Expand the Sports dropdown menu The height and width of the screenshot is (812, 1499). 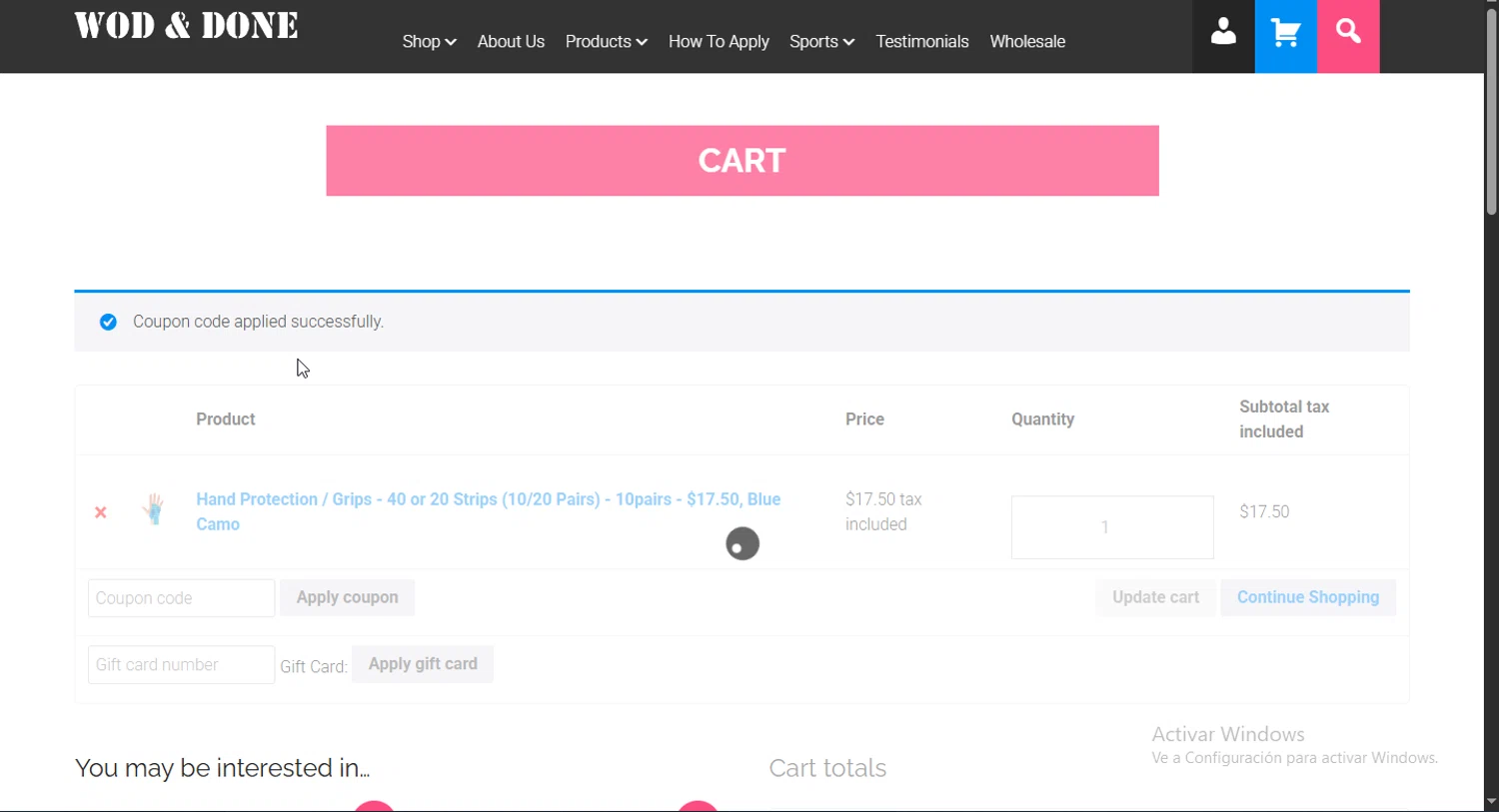(821, 42)
